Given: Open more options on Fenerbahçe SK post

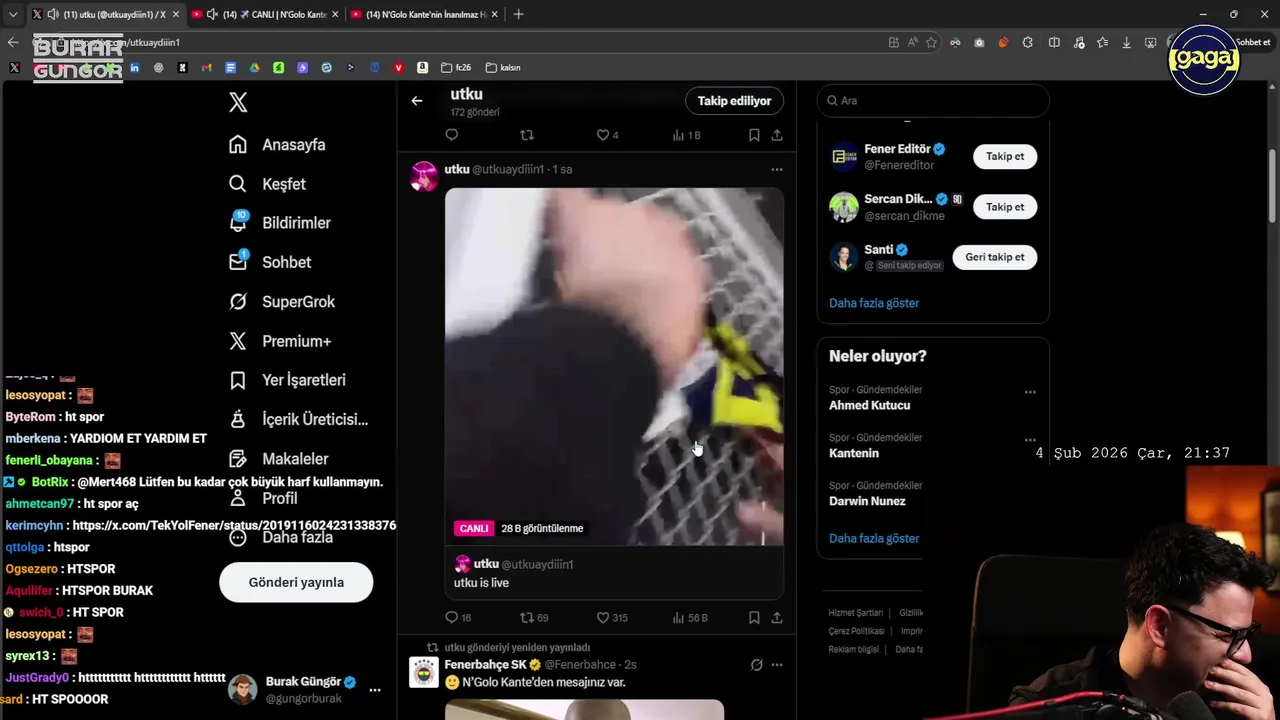Looking at the screenshot, I should point(777,665).
